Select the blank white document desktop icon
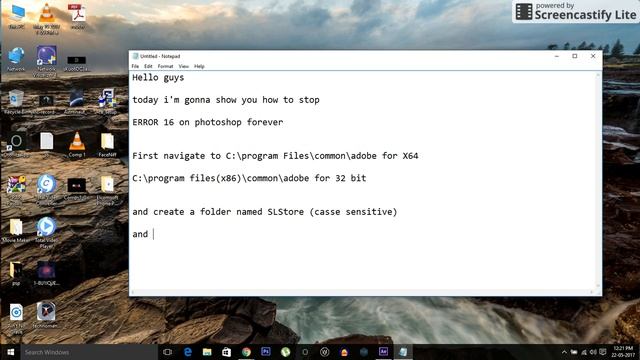 (x=47, y=142)
